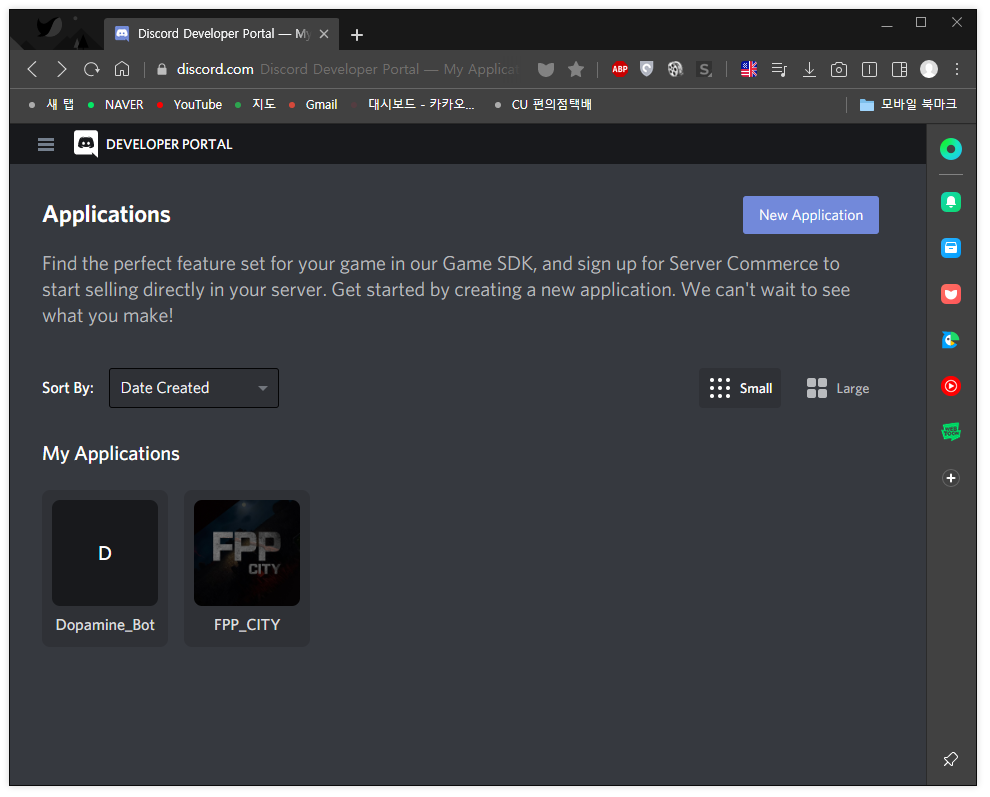Open the Dopamine_Bot application card

click(x=105, y=568)
